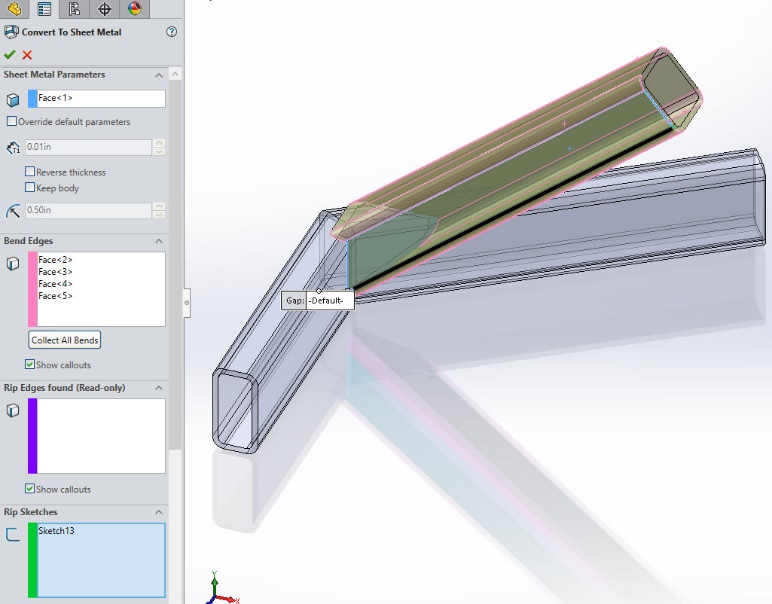Open the DimXpertManager crosshair tab
The height and width of the screenshot is (604, 772).
(104, 8)
